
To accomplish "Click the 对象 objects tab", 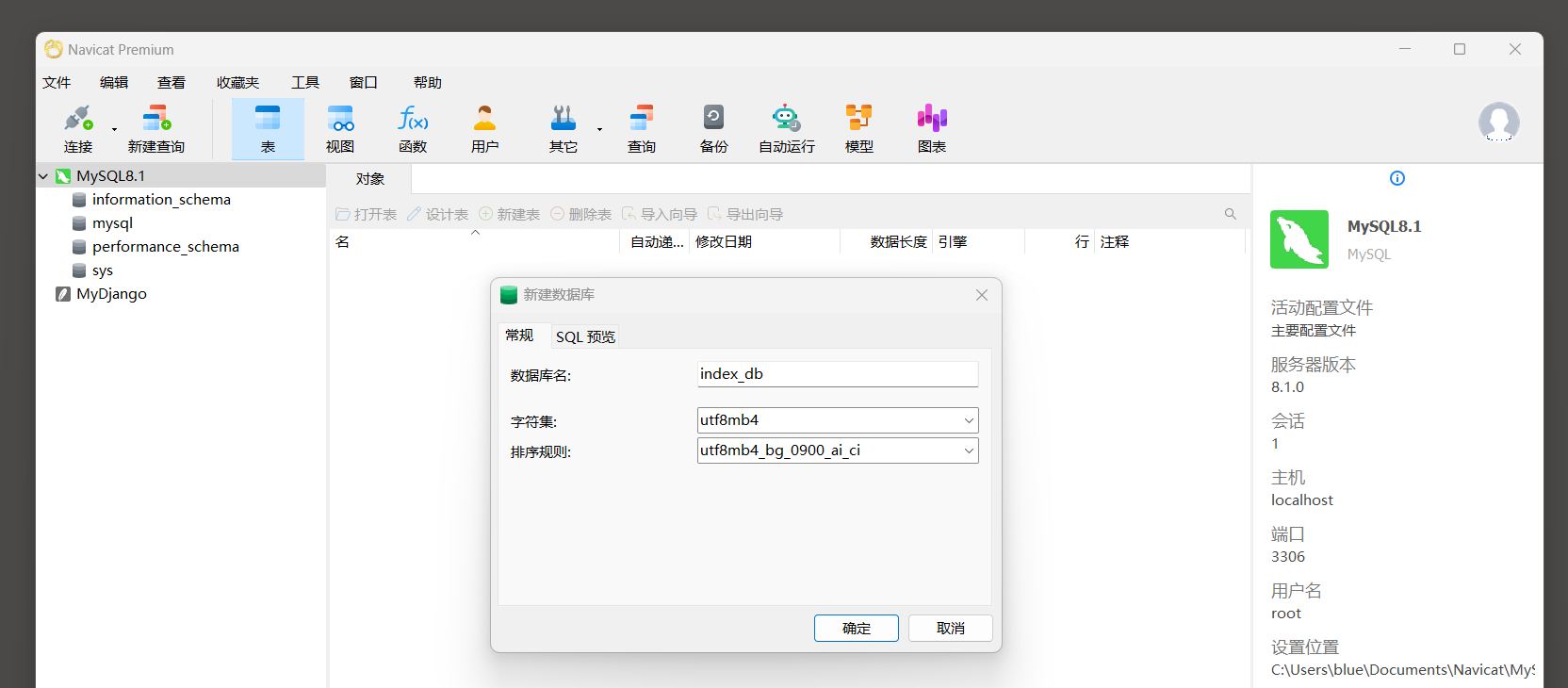I will click(x=369, y=179).
